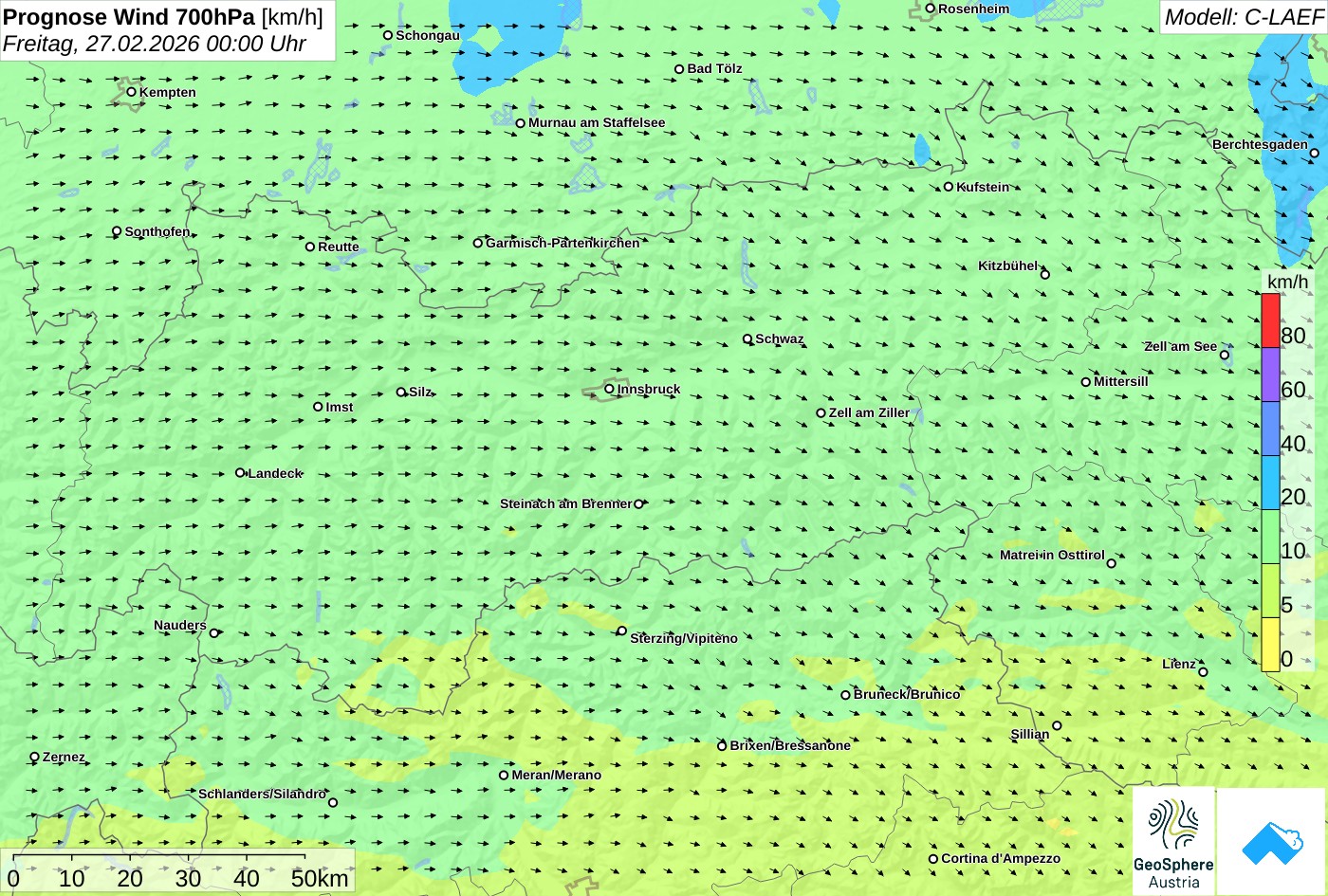The image size is (1328, 896).
Task: Click the Imst label
Action: 340,407
